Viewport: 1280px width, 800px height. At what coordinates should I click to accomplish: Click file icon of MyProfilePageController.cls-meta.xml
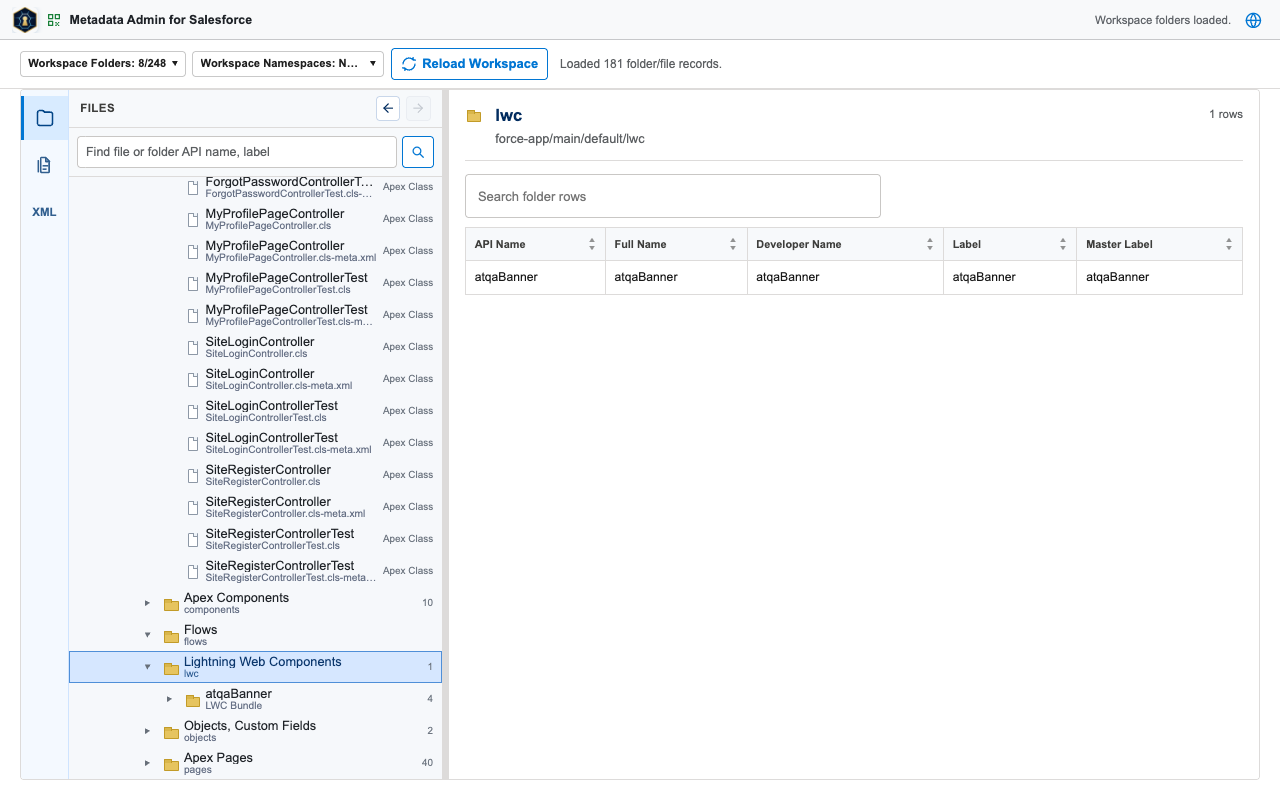pos(193,251)
